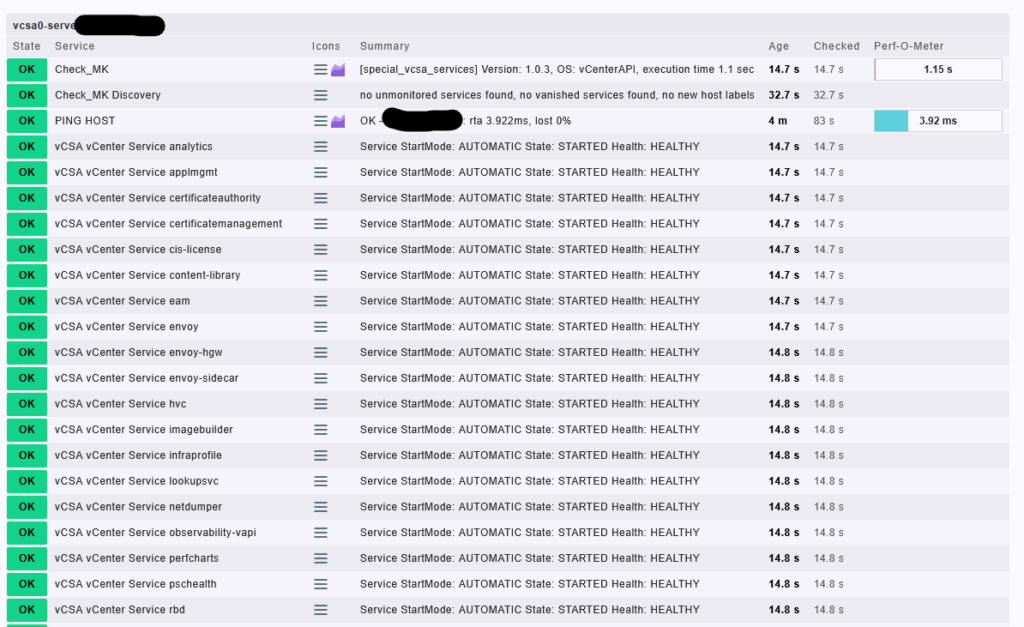This screenshot has height=627, width=1024.
Task: Click the '83 s' checked value for PING HOST
Action: point(824,121)
